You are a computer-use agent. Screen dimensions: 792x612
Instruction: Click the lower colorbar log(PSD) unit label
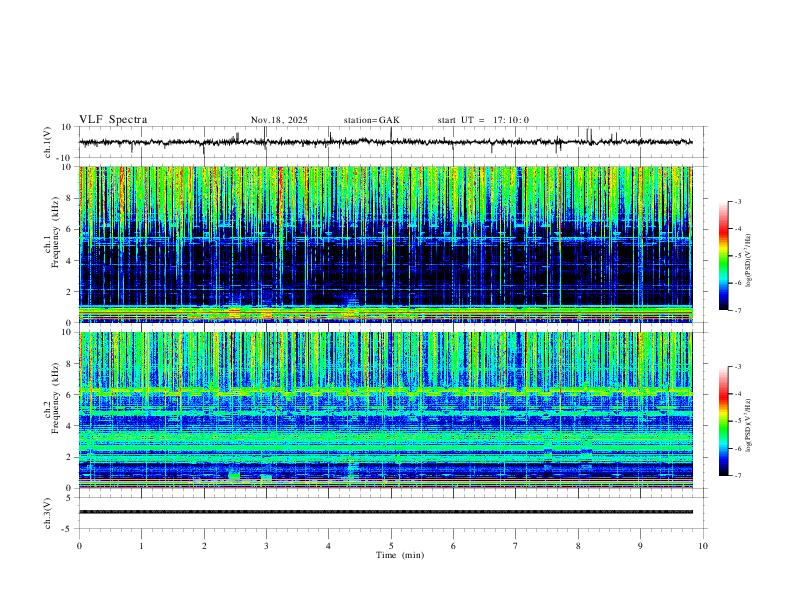[x=748, y=425]
